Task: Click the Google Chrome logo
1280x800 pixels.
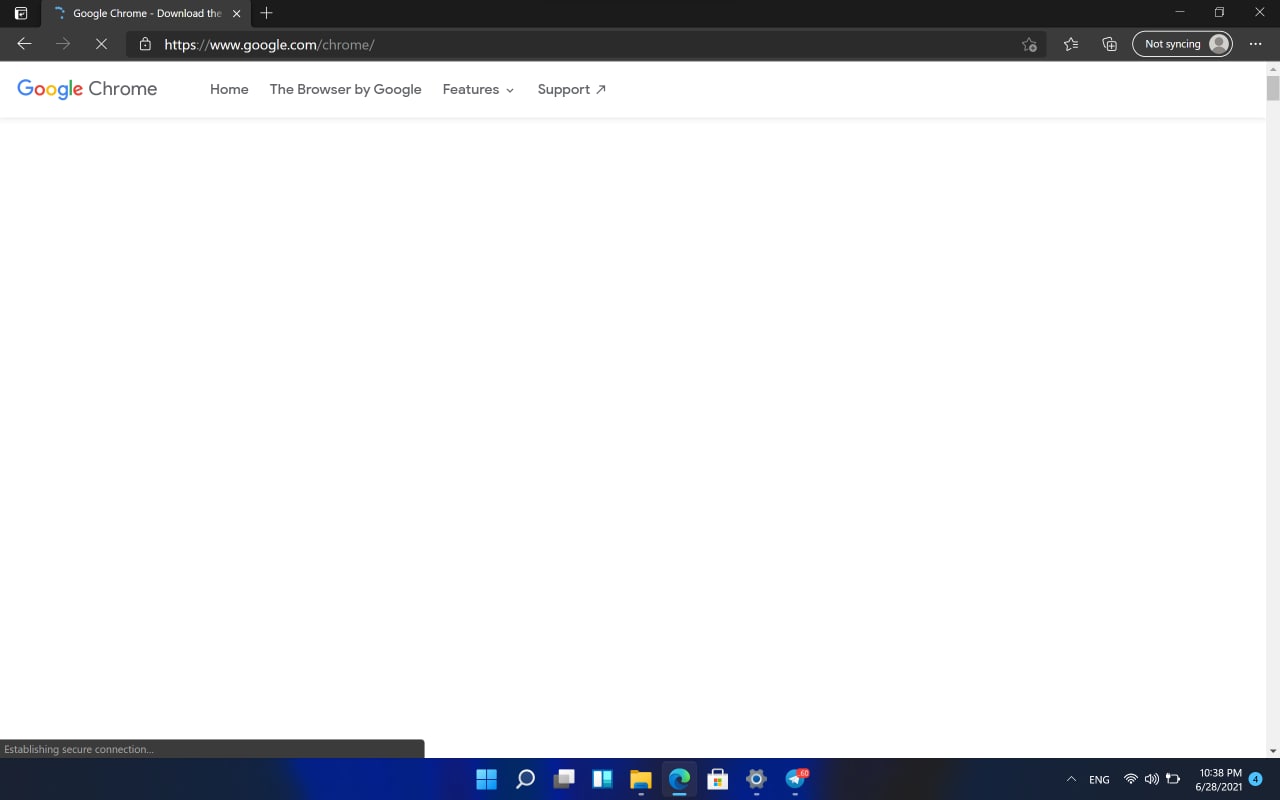Action: 87,89
